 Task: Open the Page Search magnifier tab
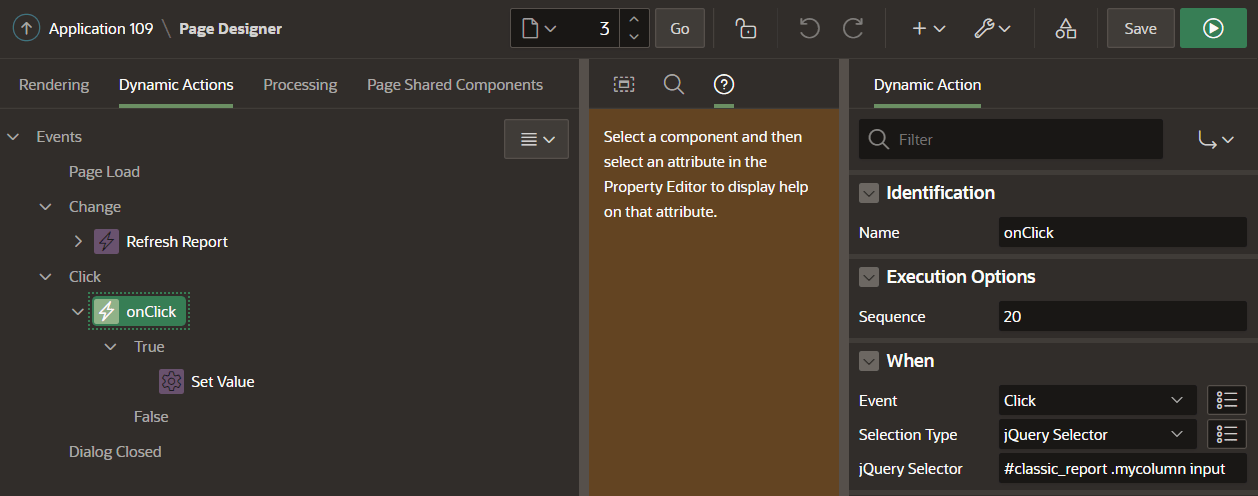[x=674, y=85]
